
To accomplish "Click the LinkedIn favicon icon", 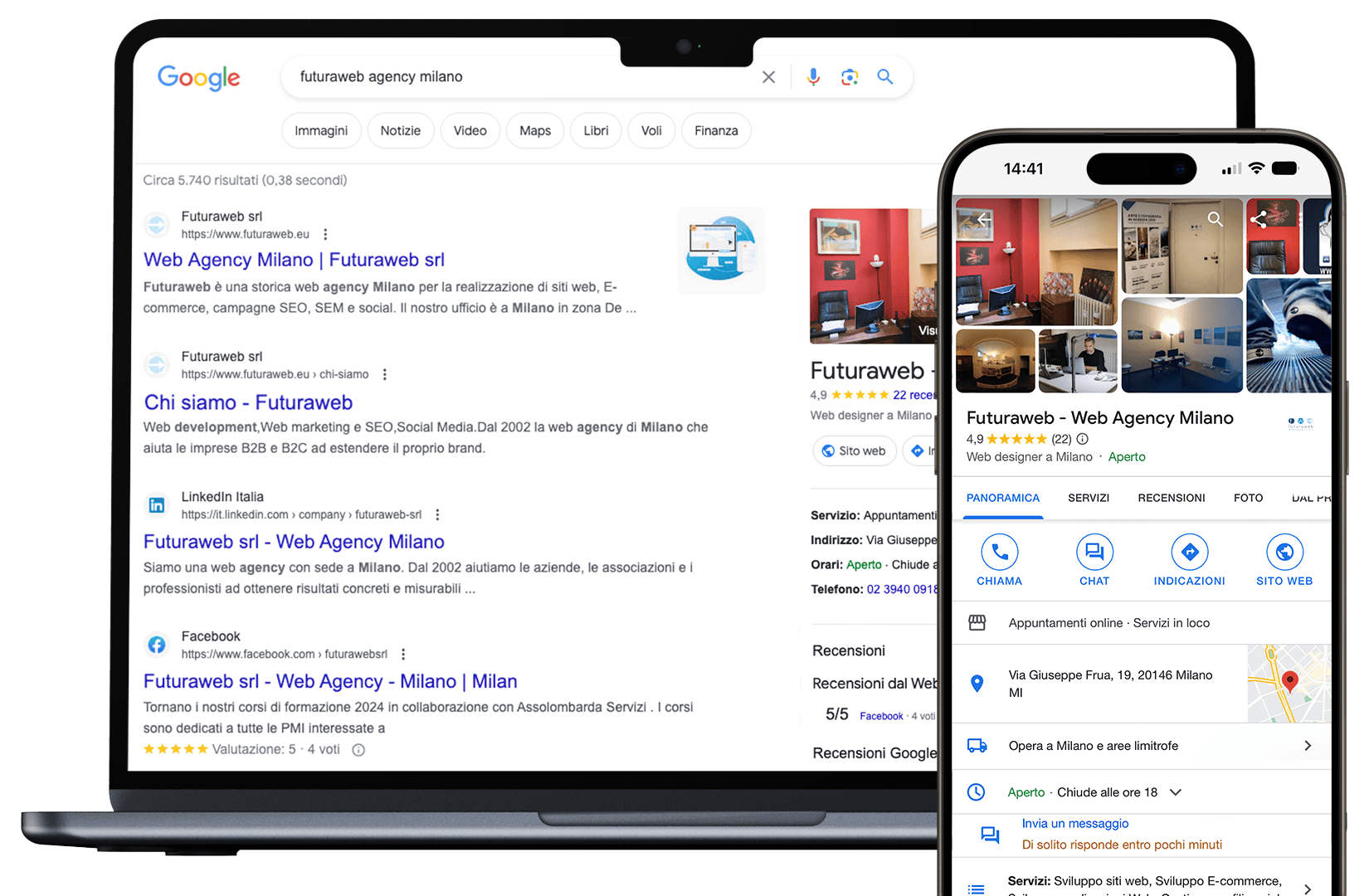I will tap(156, 504).
